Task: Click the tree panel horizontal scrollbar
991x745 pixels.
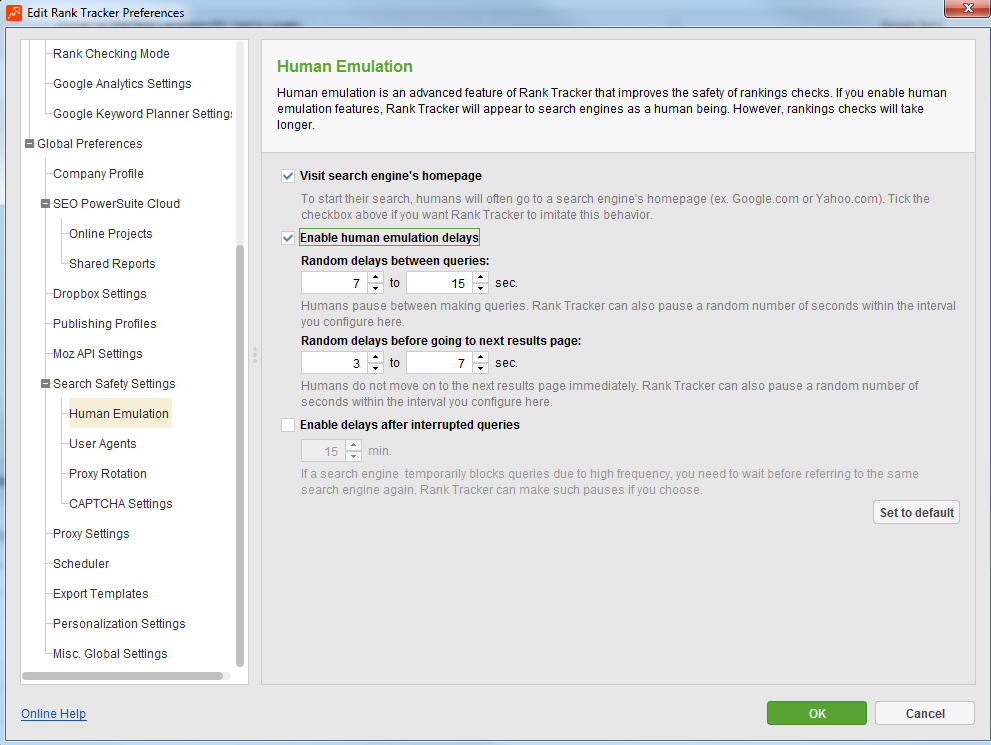Action: [x=122, y=676]
